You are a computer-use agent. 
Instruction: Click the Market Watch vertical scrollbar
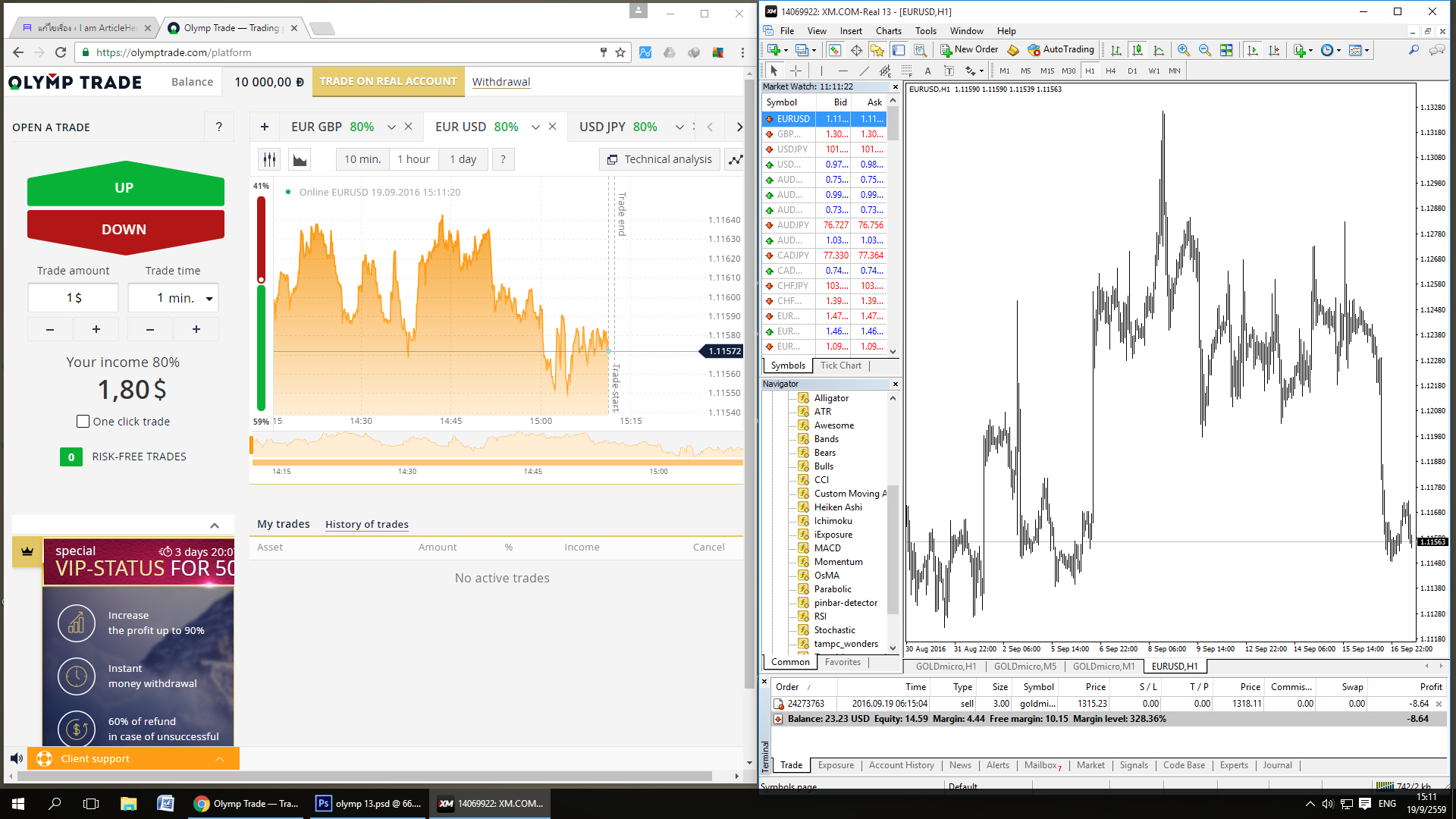tap(893, 225)
